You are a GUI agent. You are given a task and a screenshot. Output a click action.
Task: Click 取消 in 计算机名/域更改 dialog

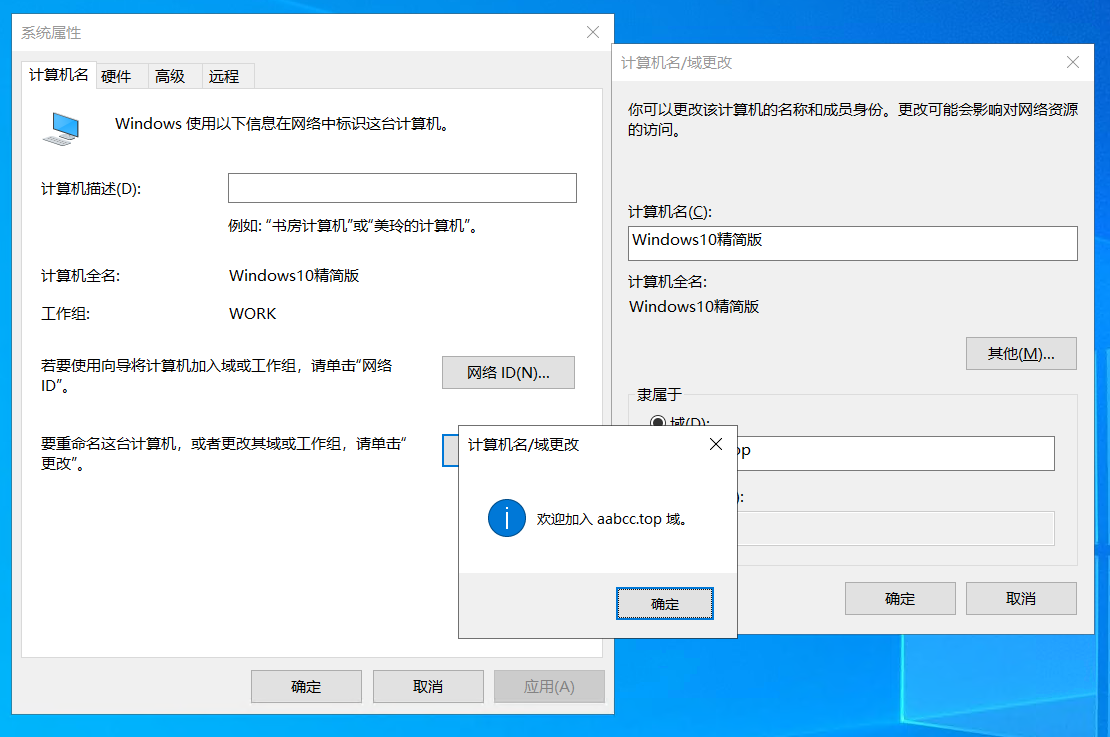pyautogui.click(x=1020, y=598)
